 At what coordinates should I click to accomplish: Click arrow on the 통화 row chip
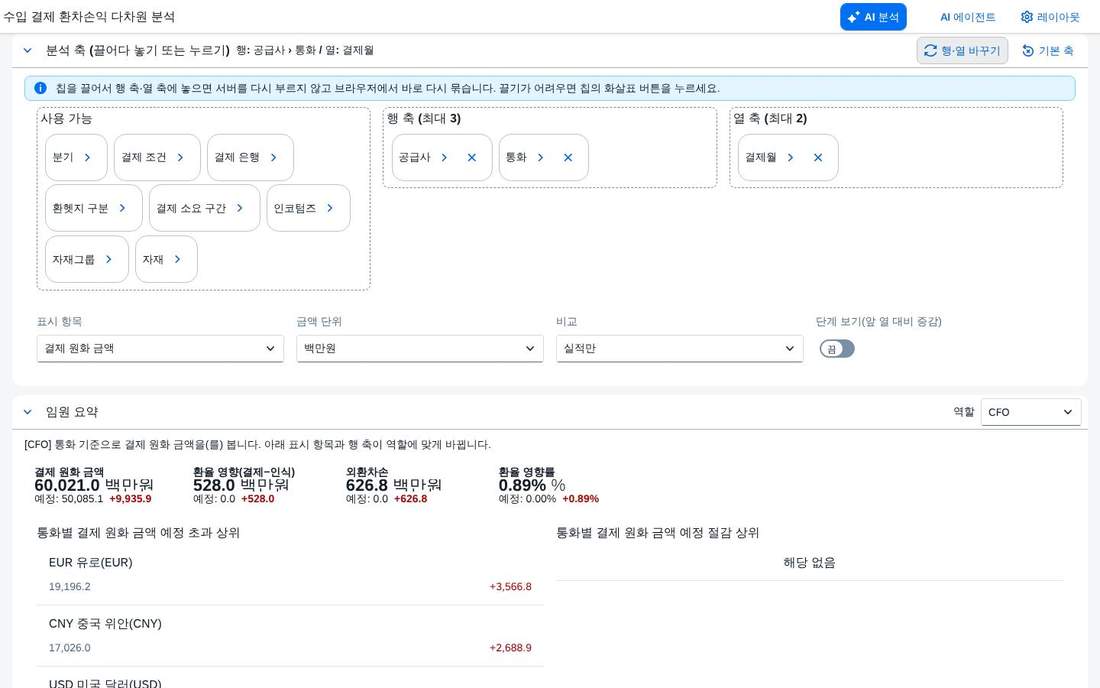[x=540, y=158]
